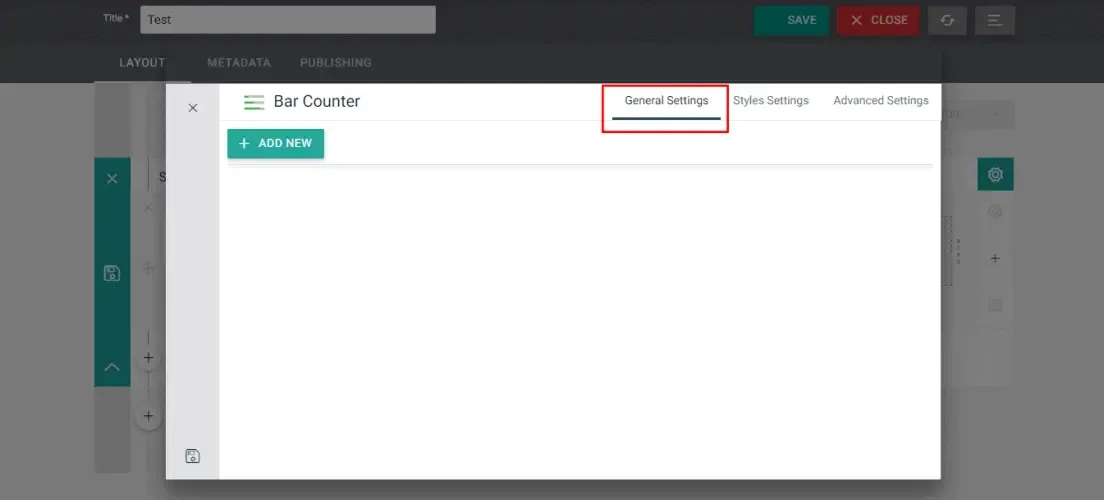
Task: Collapse teal panel with up chevron
Action: pos(112,367)
